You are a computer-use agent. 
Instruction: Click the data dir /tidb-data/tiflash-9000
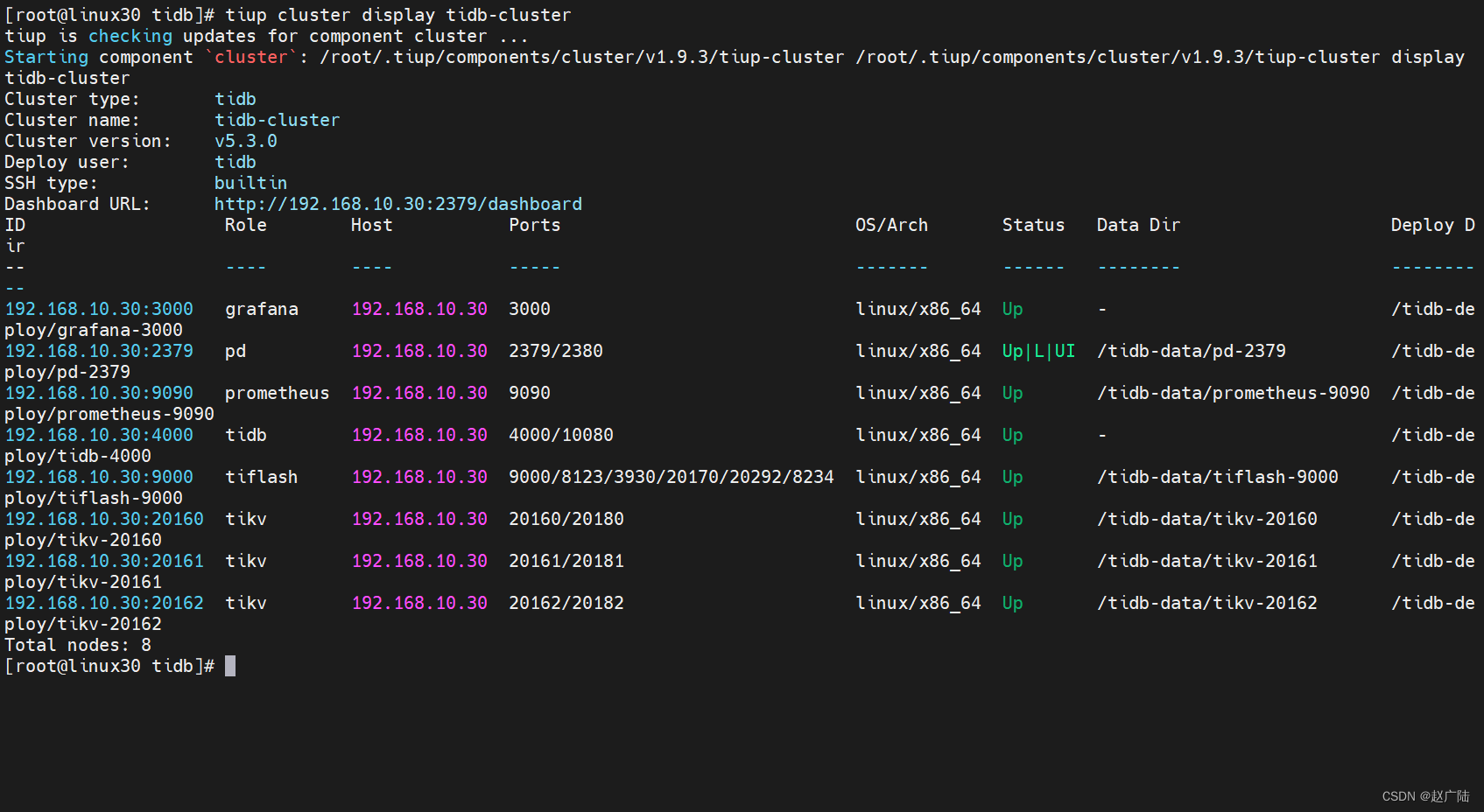point(1218,477)
